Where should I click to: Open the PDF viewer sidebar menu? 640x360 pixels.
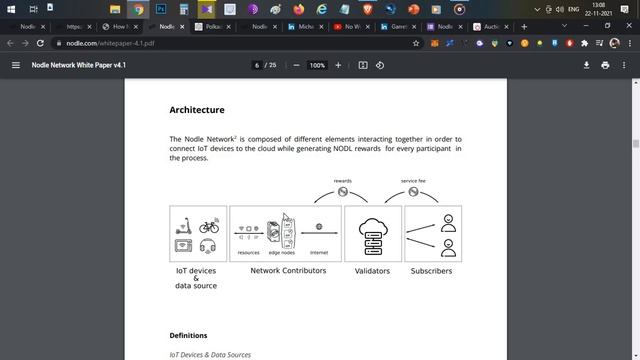click(x=16, y=65)
